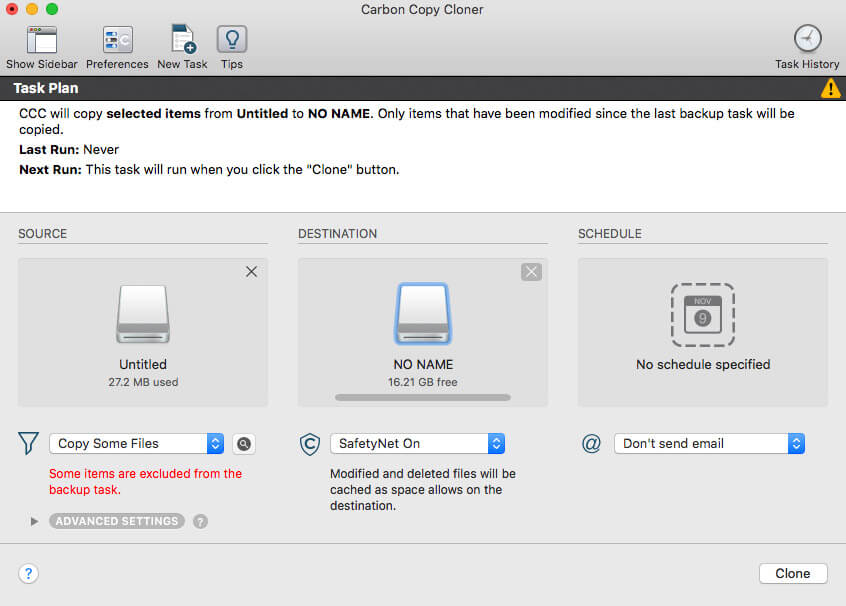Image resolution: width=846 pixels, height=606 pixels.
Task: Open the Don't send email dropdown
Action: click(x=709, y=444)
